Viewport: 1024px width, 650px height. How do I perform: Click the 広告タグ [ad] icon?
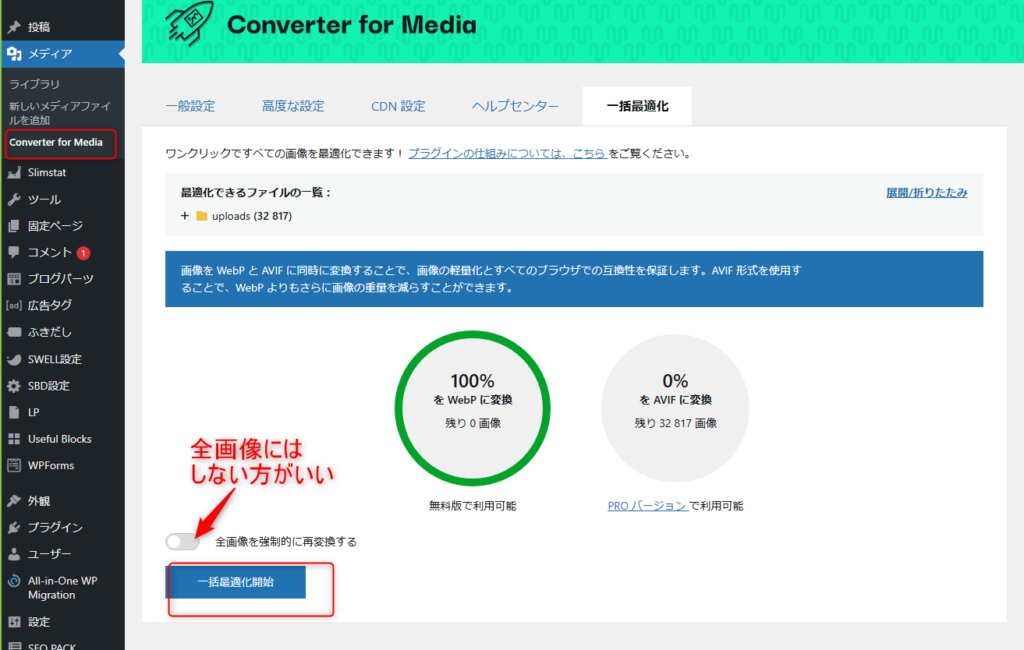click(14, 305)
